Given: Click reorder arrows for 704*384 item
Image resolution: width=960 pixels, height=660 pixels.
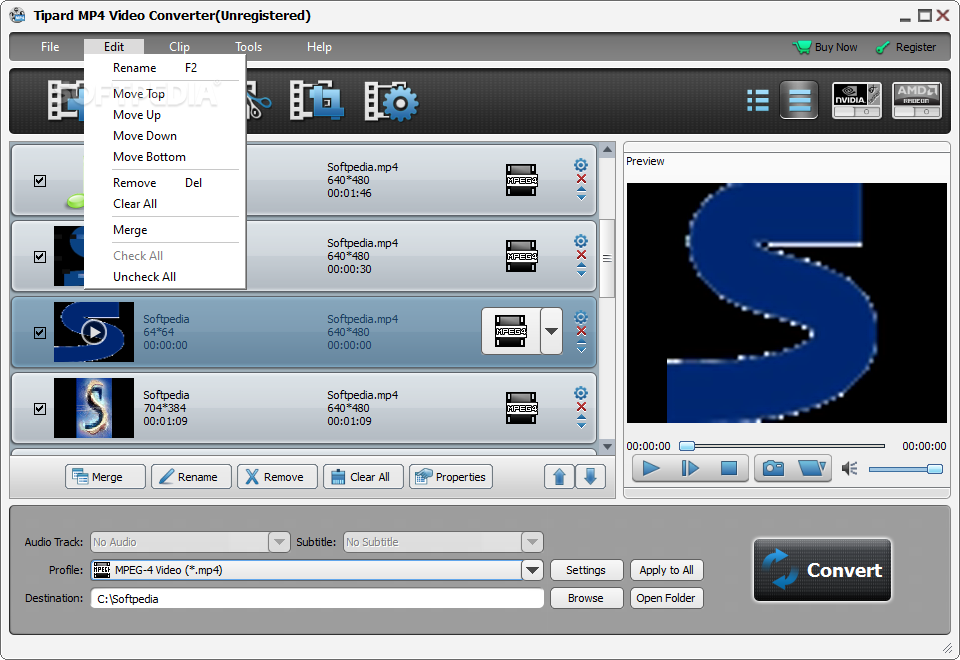Looking at the screenshot, I should tap(581, 421).
